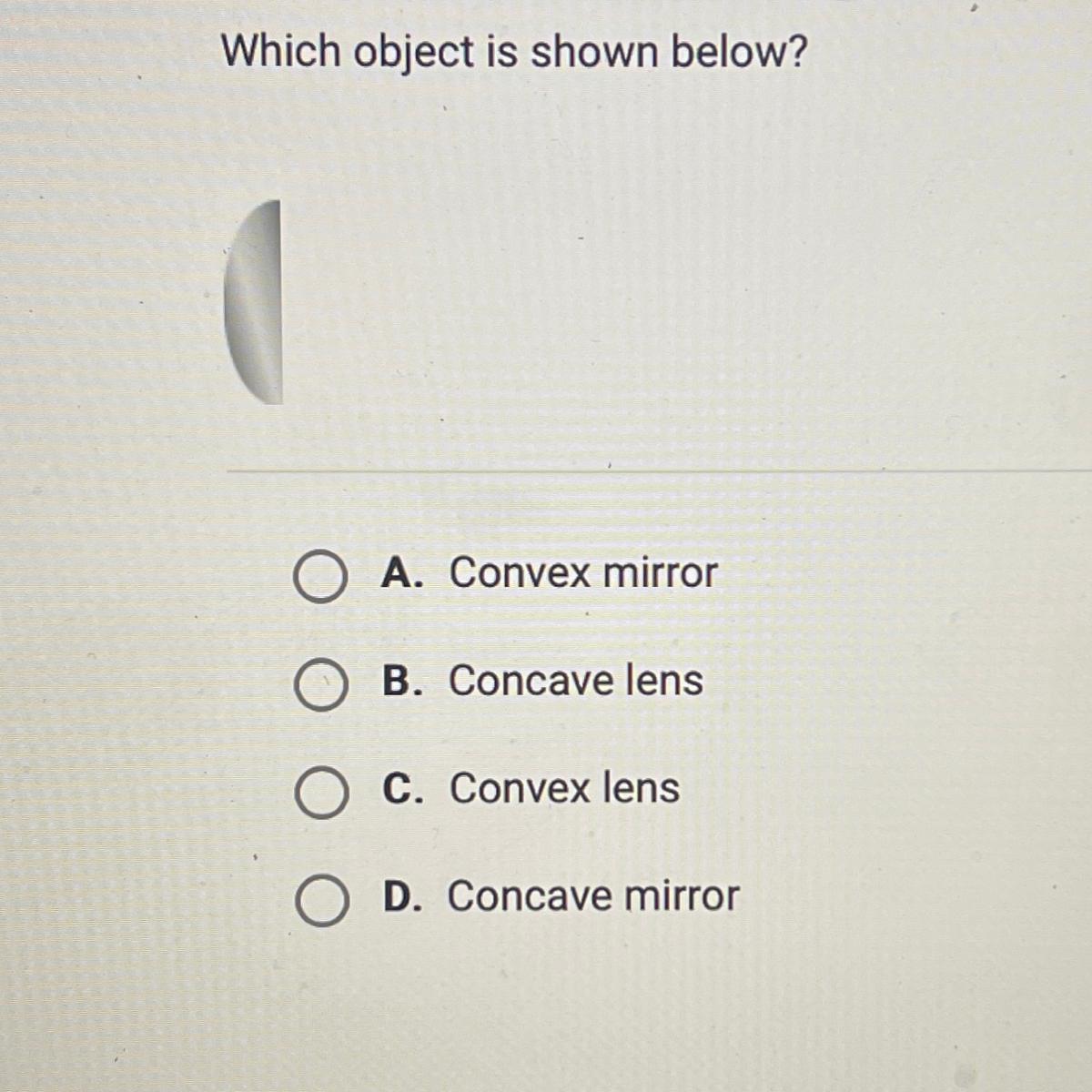Click the horizontal divider line above answers

click(659, 471)
